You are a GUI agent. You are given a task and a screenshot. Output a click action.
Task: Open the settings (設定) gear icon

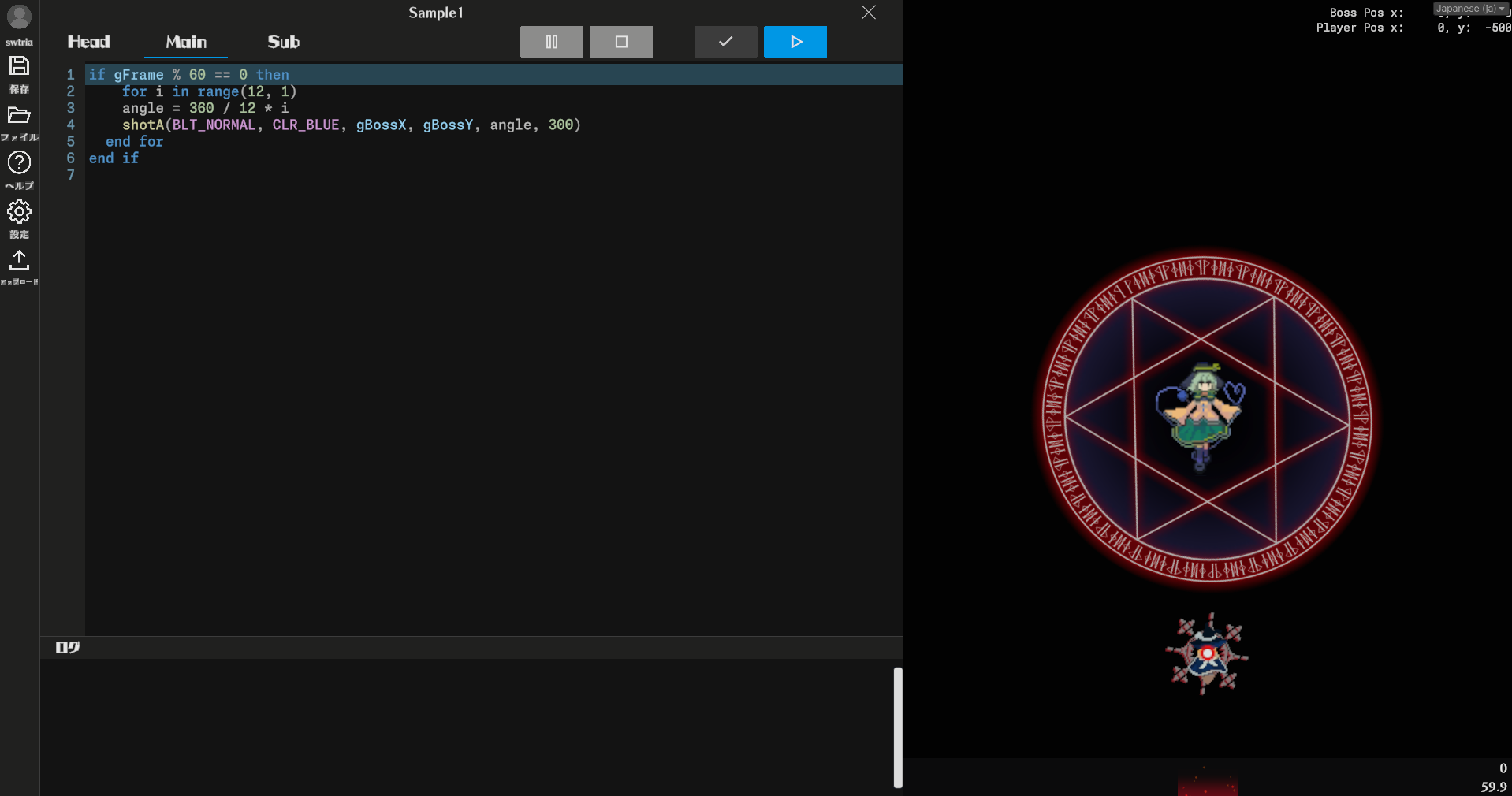pyautogui.click(x=19, y=211)
